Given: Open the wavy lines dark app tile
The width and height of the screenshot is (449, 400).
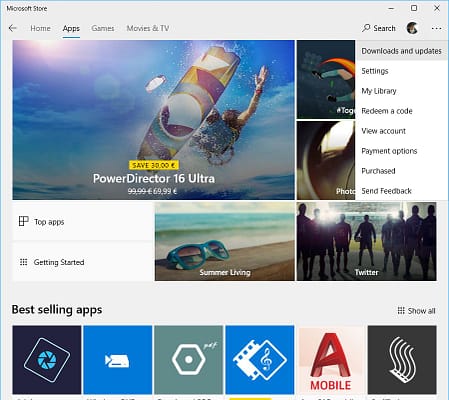Looking at the screenshot, I should pos(402,360).
